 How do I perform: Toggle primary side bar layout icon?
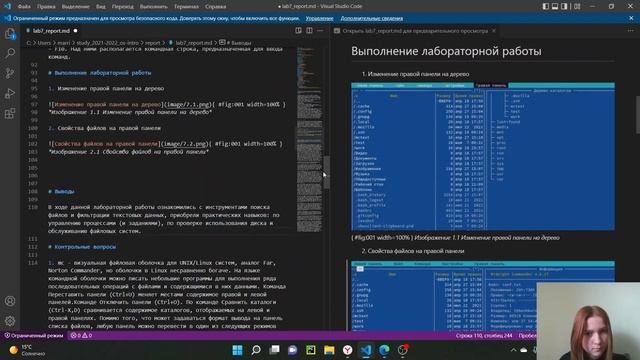(x=546, y=6)
